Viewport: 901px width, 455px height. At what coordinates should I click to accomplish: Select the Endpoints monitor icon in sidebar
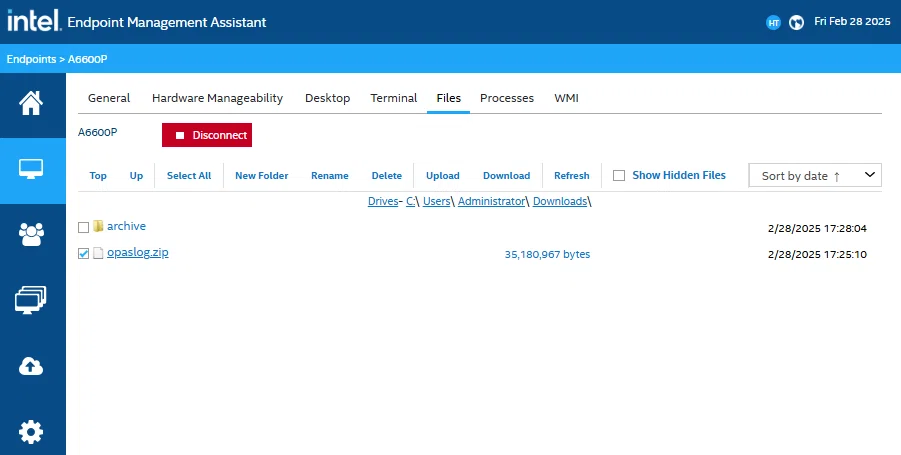[x=31, y=169]
